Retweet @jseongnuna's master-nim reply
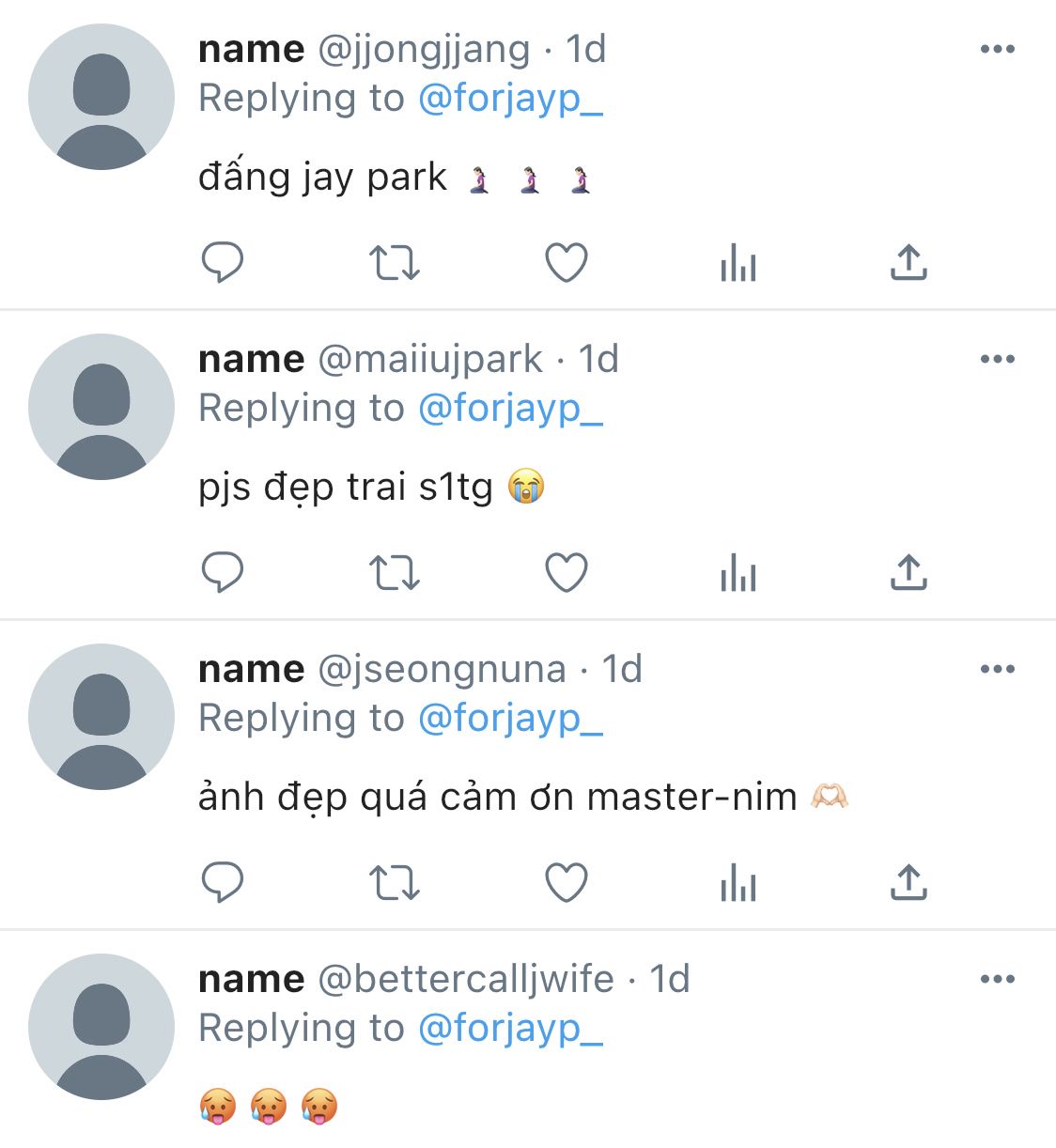 [x=394, y=883]
